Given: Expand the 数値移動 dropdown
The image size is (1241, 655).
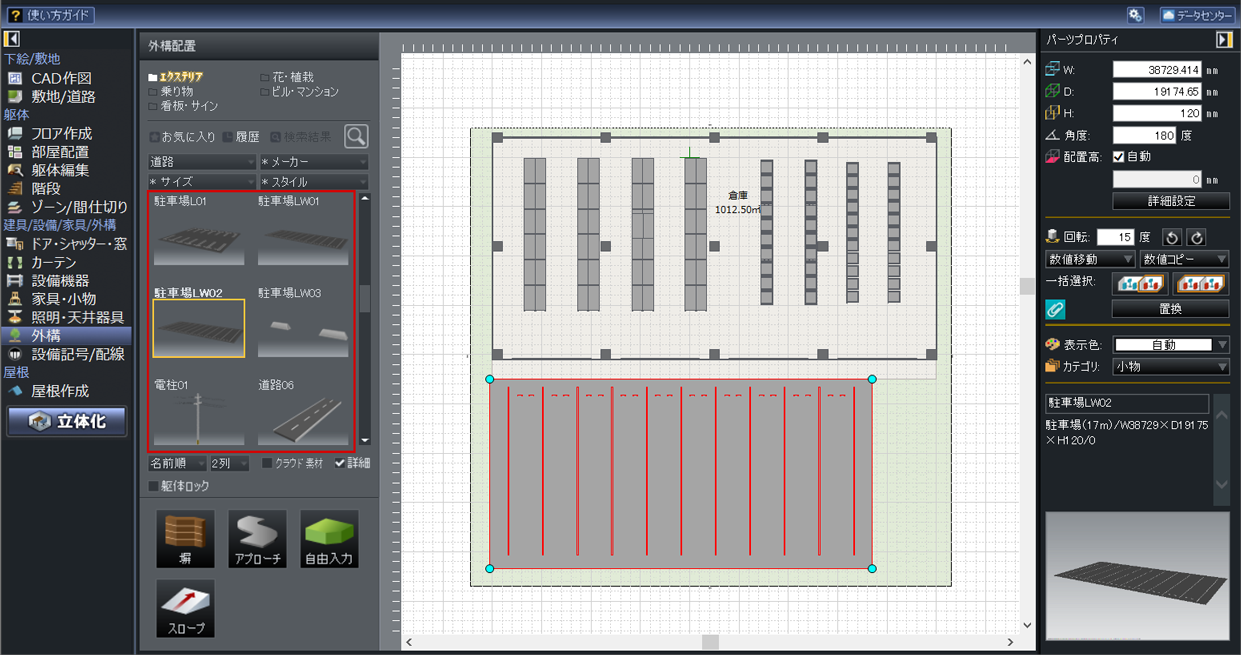Looking at the screenshot, I should point(1089,260).
